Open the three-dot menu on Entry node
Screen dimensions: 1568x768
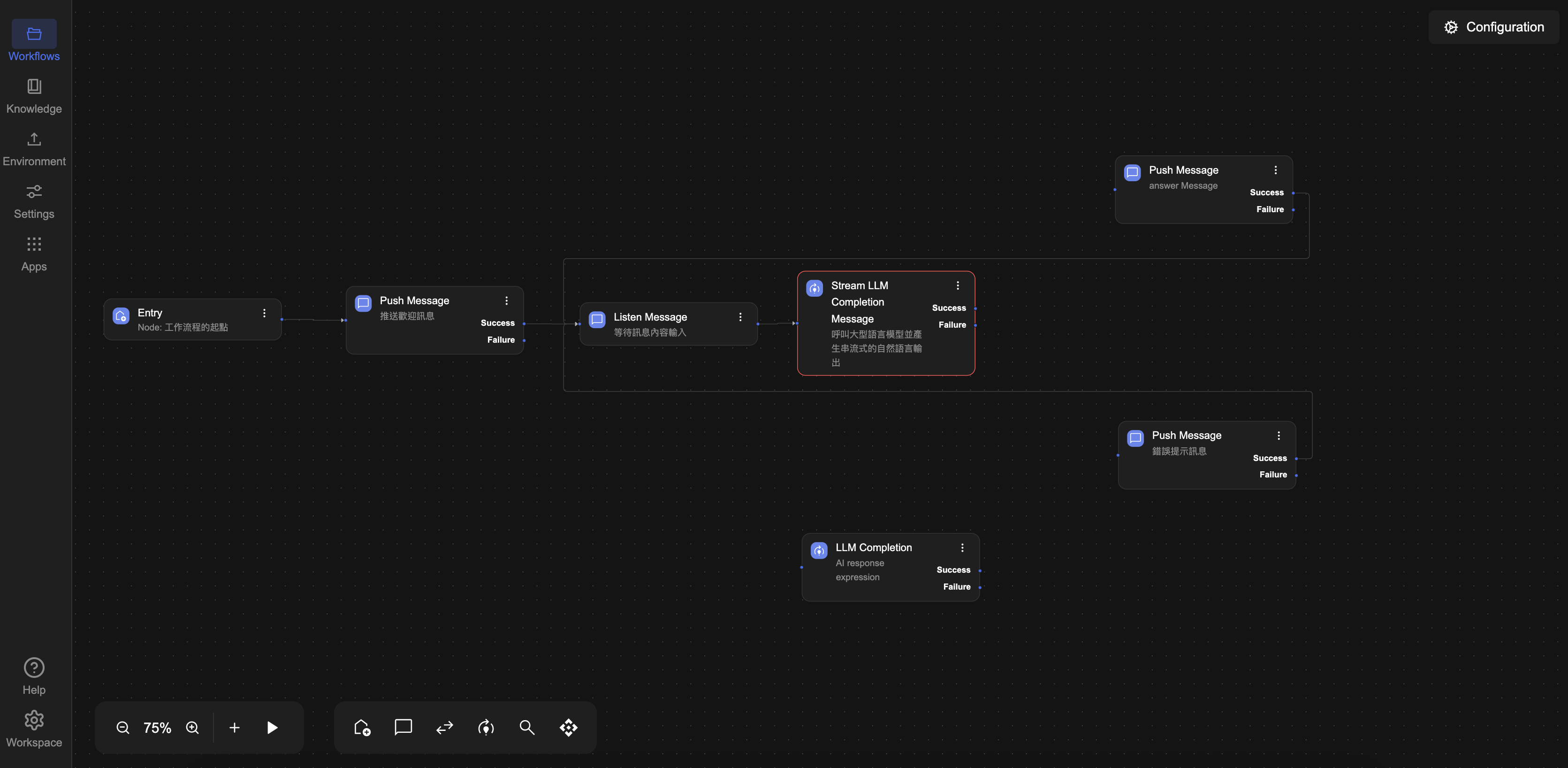coord(264,313)
